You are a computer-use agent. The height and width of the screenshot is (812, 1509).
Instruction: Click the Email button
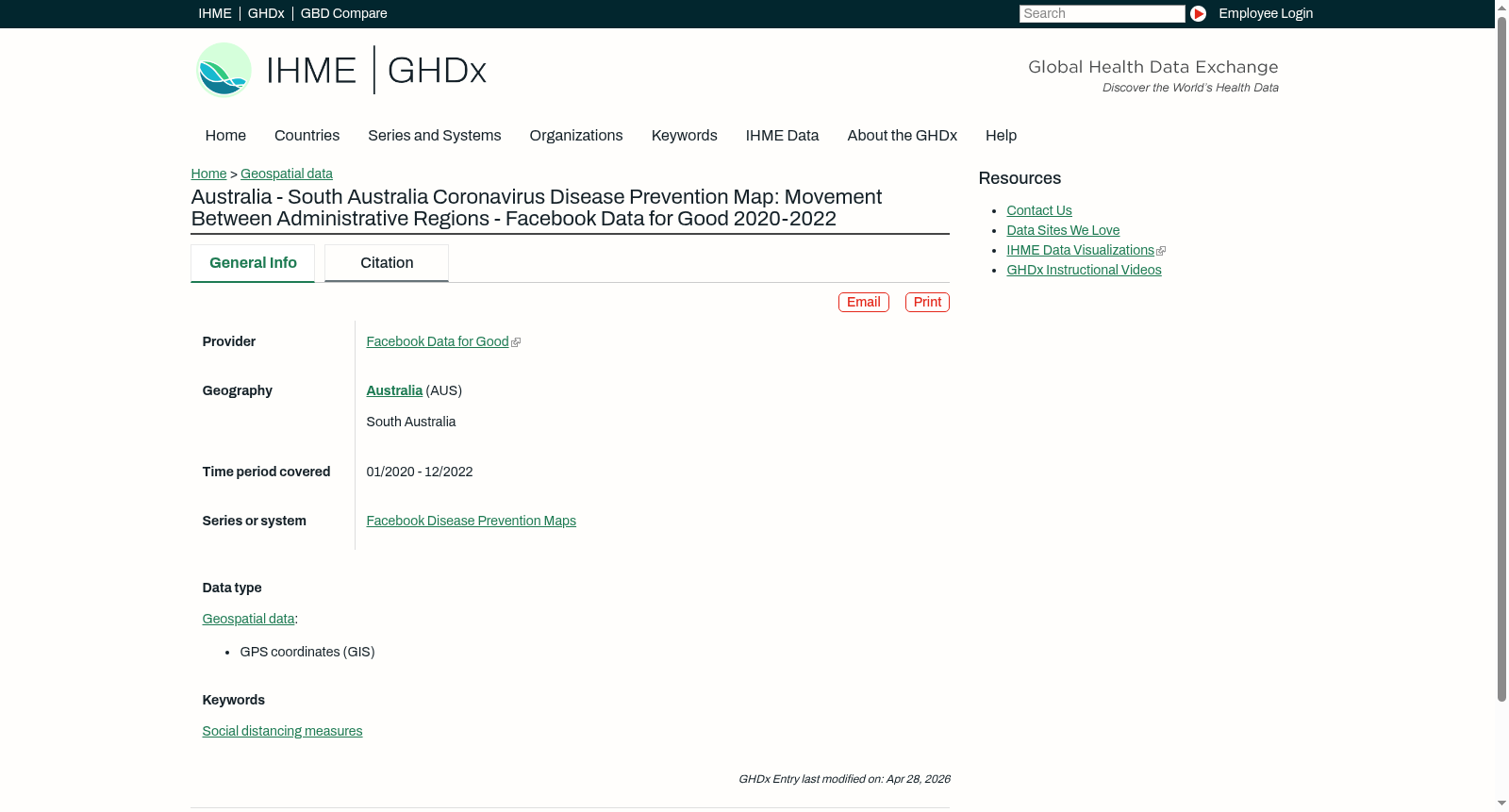coord(864,302)
